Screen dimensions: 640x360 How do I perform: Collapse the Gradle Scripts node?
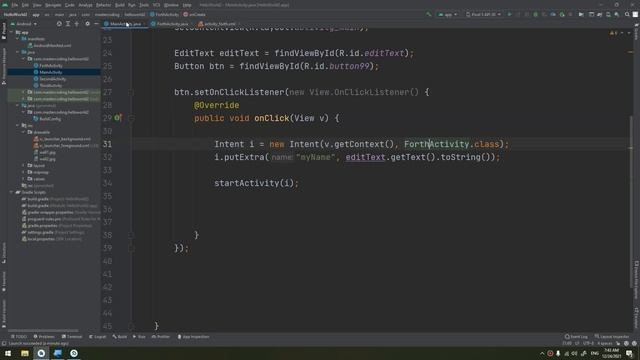[x=12, y=192]
